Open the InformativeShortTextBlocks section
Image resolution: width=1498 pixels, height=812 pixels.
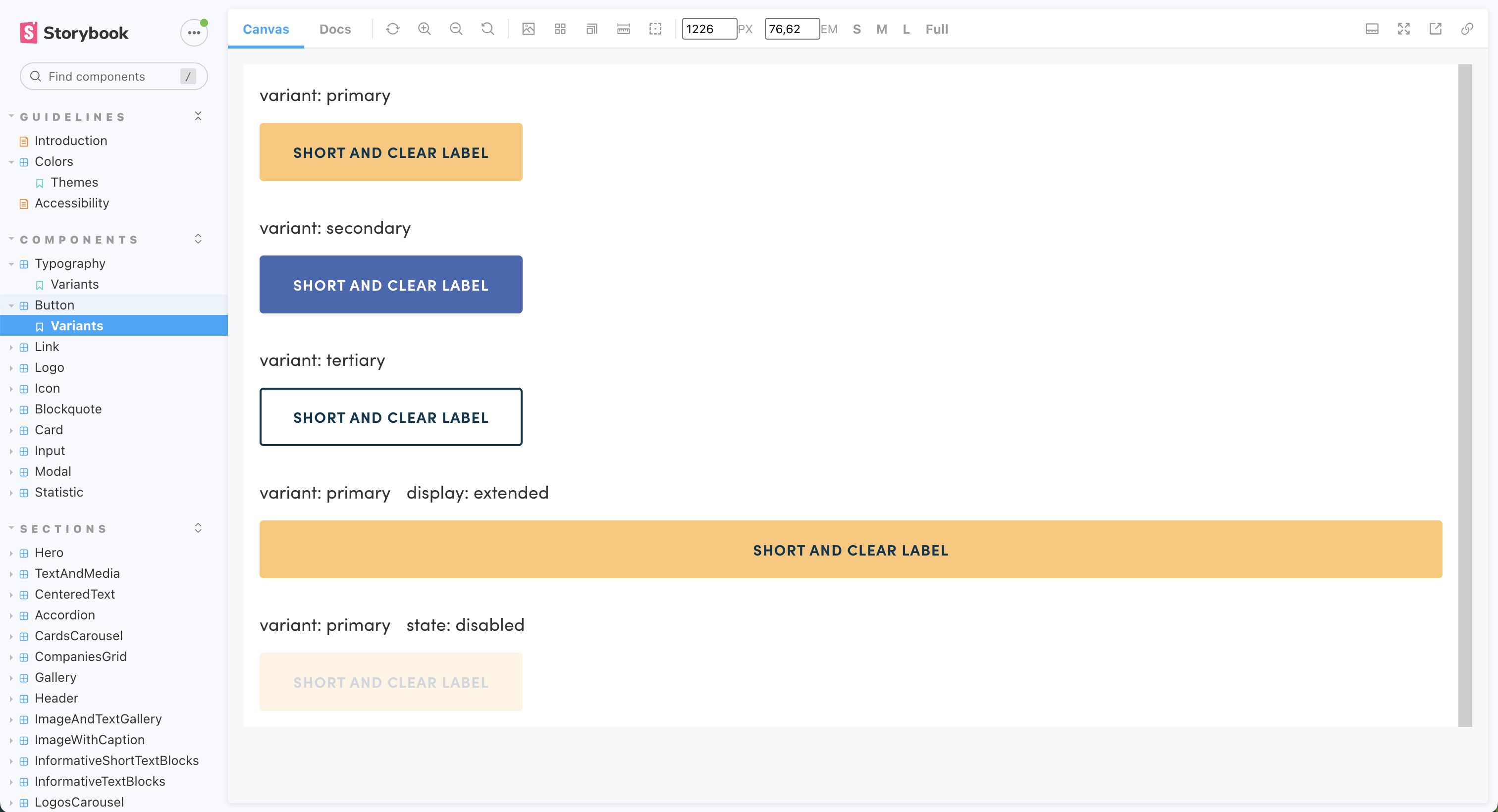(x=117, y=761)
